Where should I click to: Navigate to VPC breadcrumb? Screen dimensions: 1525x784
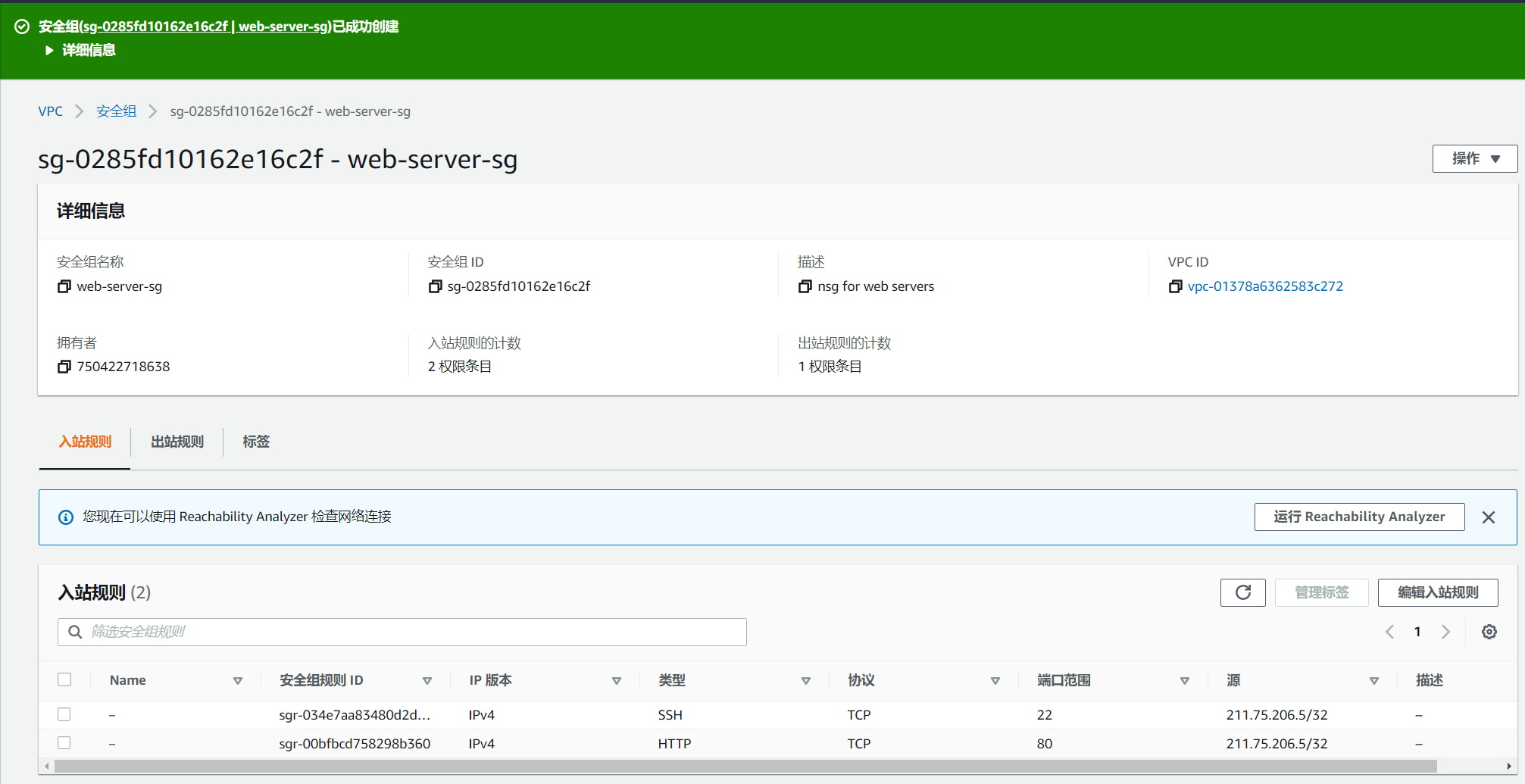tap(51, 111)
